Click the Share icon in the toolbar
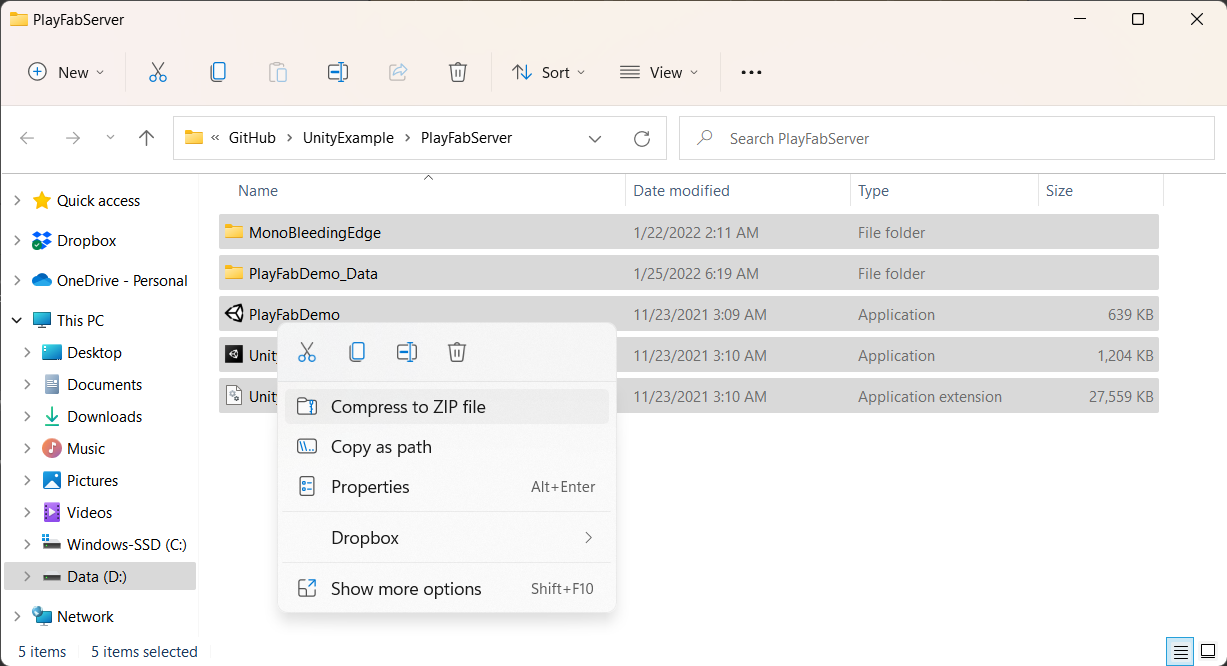Viewport: 1227px width, 666px height. [398, 72]
